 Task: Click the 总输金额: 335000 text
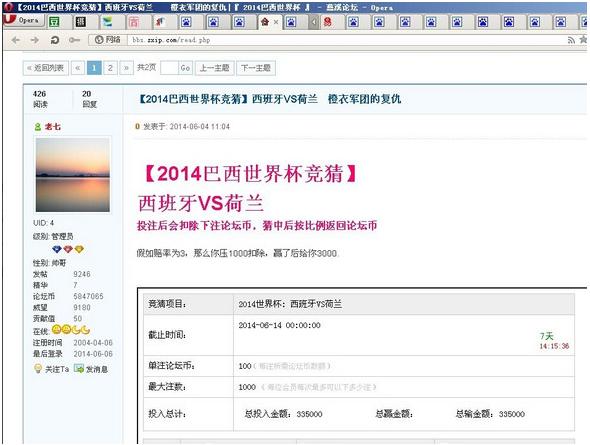tap(490, 414)
